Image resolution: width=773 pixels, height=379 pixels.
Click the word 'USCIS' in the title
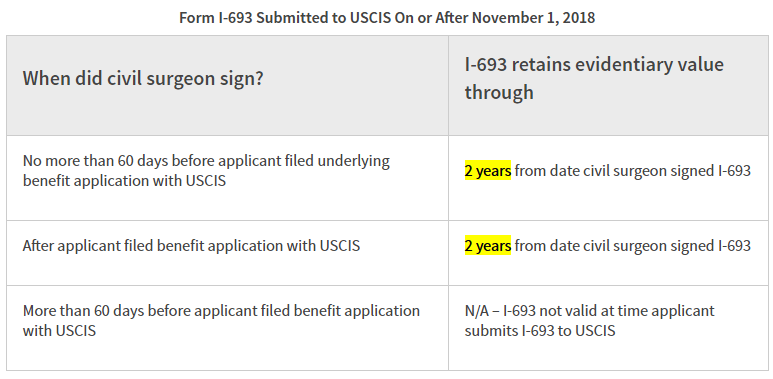(x=365, y=18)
